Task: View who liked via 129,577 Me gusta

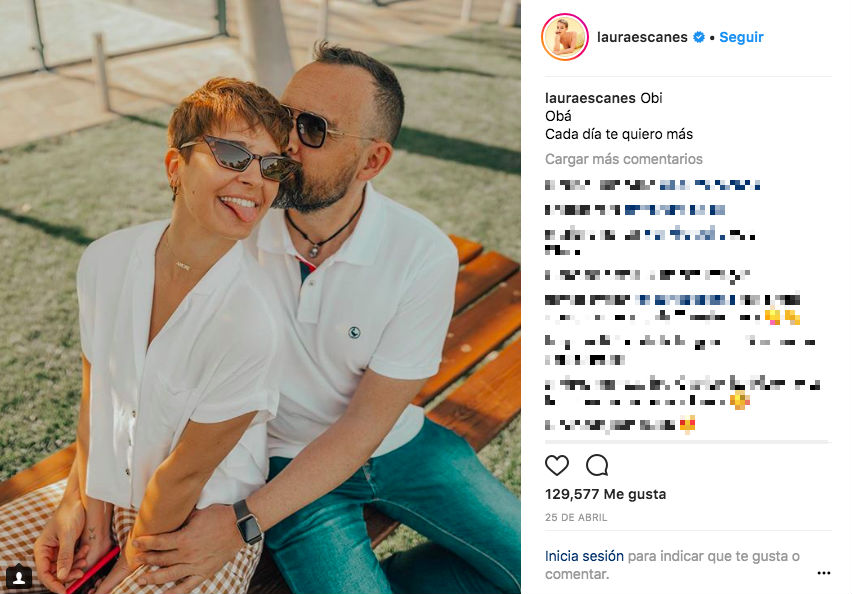Action: pos(605,494)
